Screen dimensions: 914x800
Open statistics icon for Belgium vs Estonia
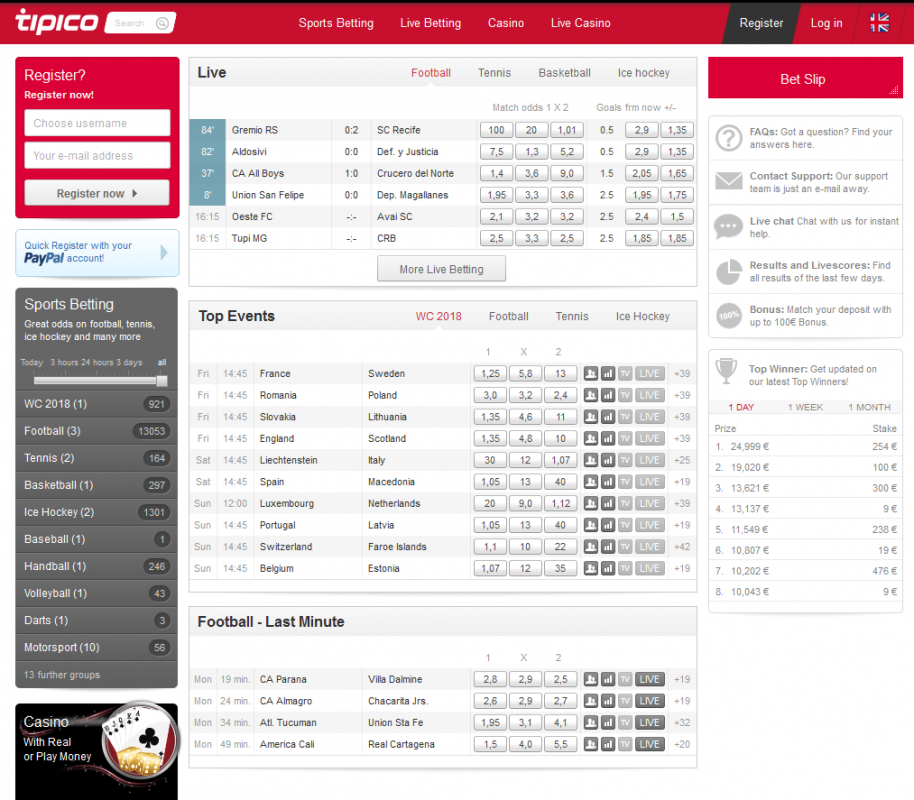607,568
